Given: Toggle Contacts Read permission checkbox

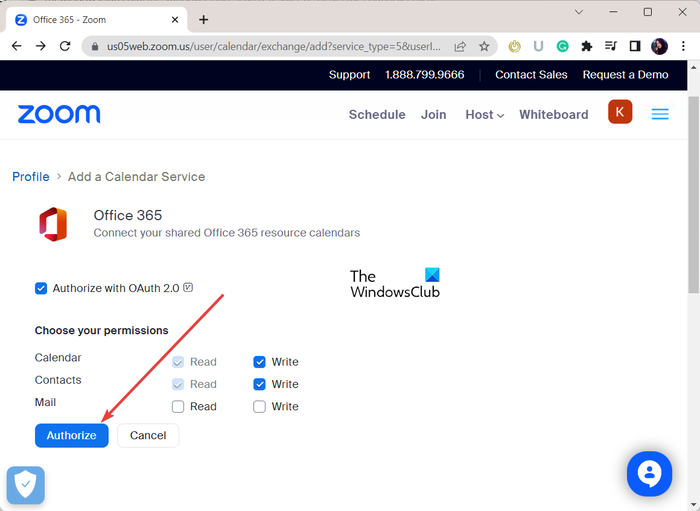Looking at the screenshot, I should (x=178, y=384).
